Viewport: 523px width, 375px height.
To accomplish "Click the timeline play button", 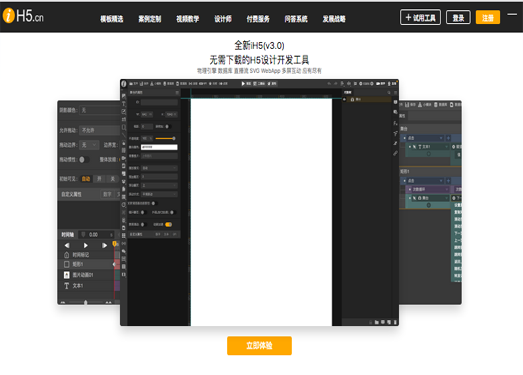I will (86, 246).
